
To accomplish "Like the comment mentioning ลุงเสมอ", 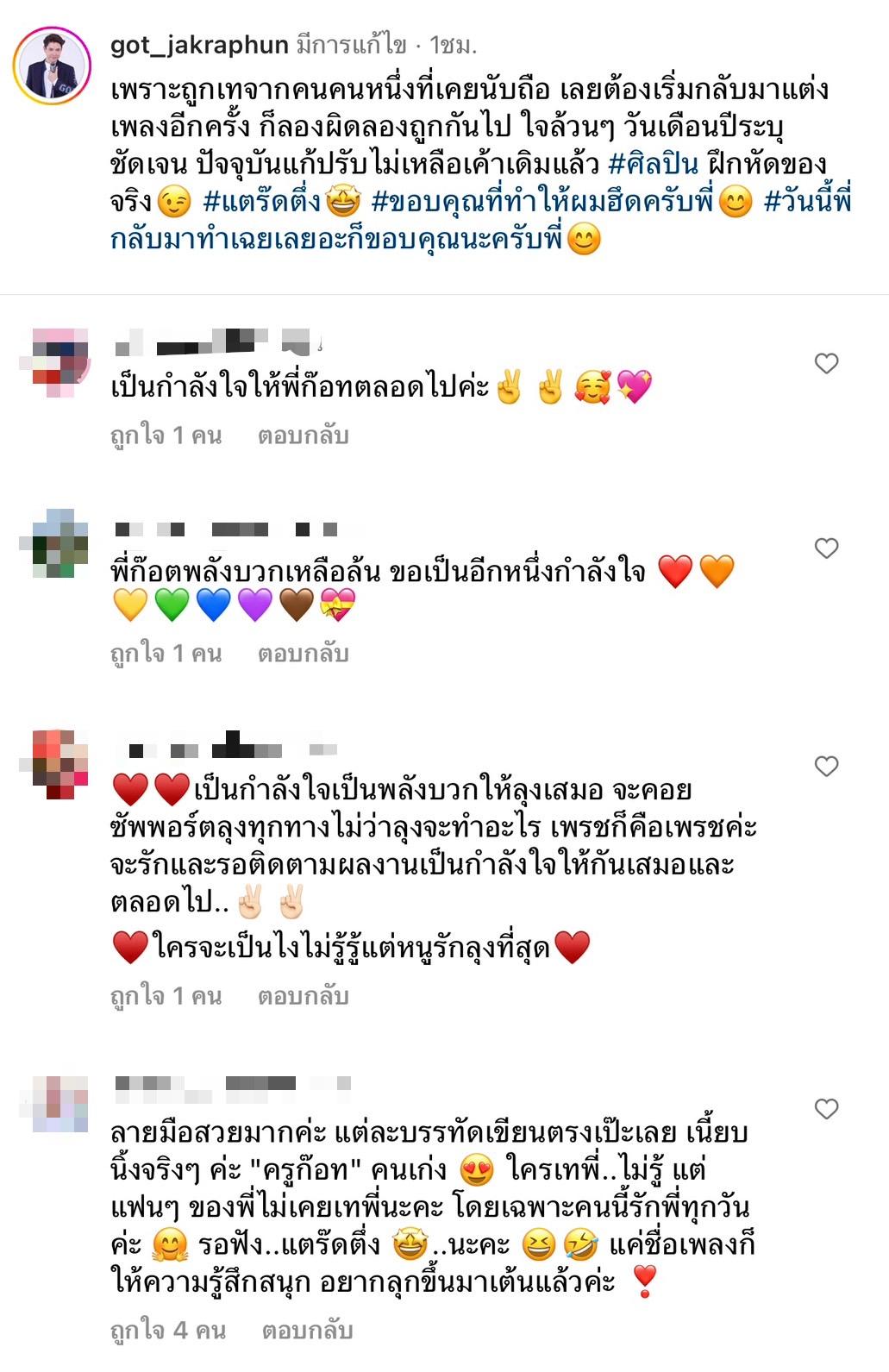I will pyautogui.click(x=826, y=767).
